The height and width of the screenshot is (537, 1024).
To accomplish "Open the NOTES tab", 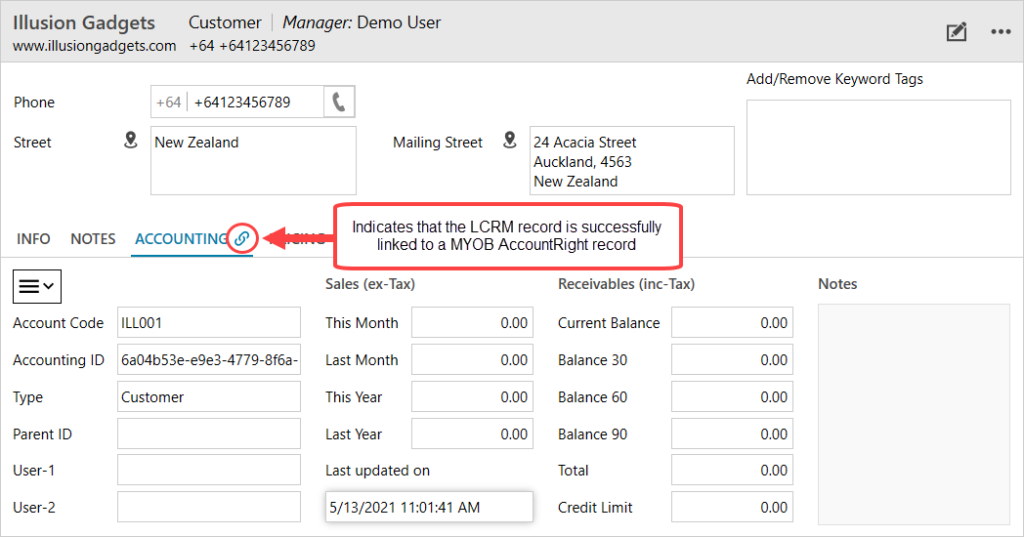I will coord(93,239).
